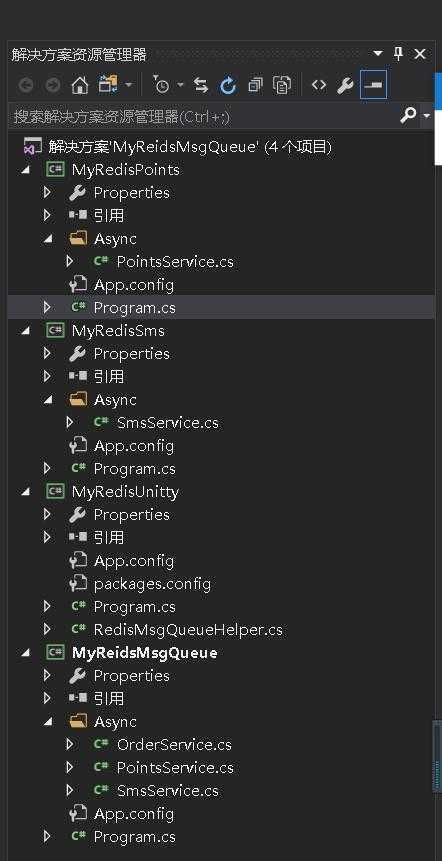Click Sync with Active Document arrows icon
Viewport: 442px width, 861px height.
point(201,85)
